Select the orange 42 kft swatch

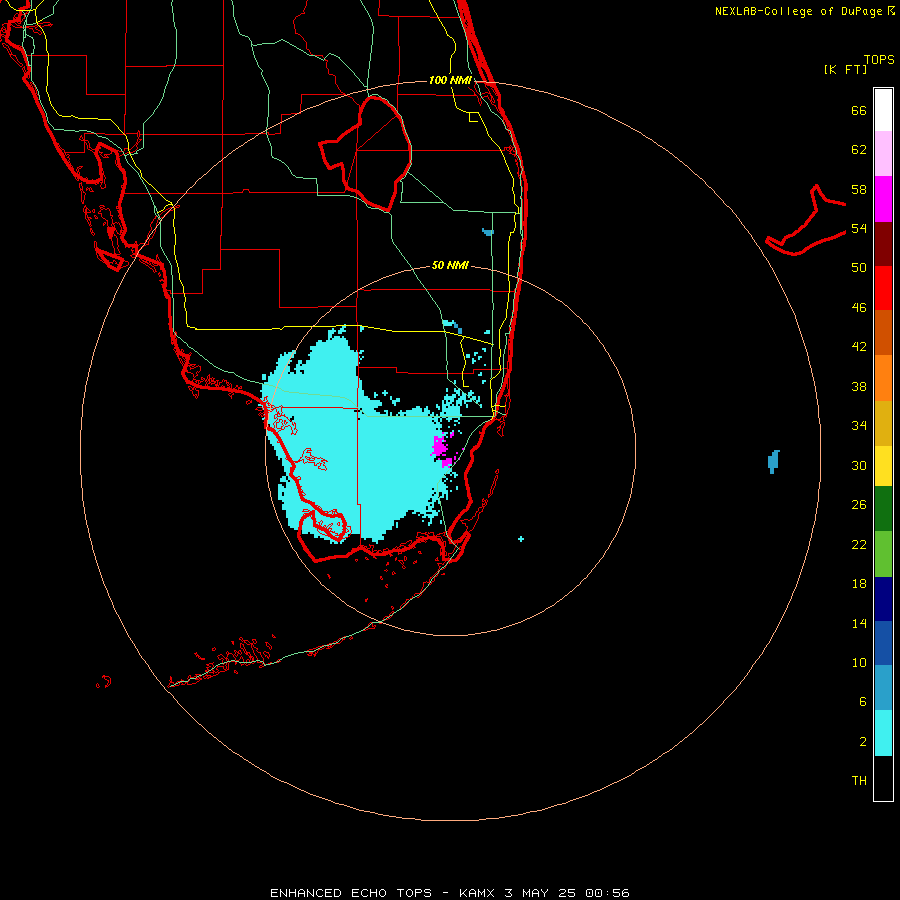pos(883,378)
